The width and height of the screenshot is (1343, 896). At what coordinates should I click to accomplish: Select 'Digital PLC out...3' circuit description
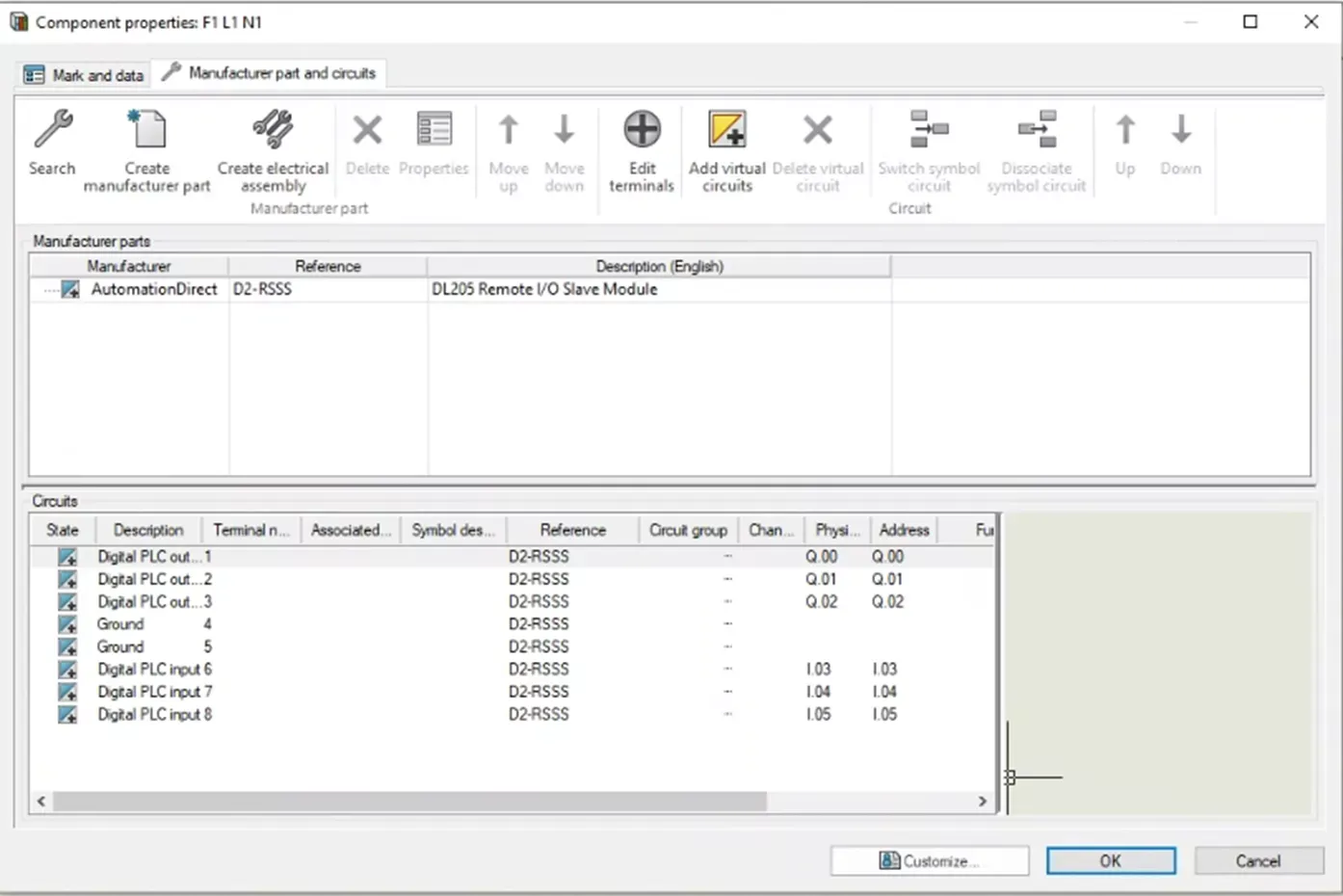tap(153, 602)
